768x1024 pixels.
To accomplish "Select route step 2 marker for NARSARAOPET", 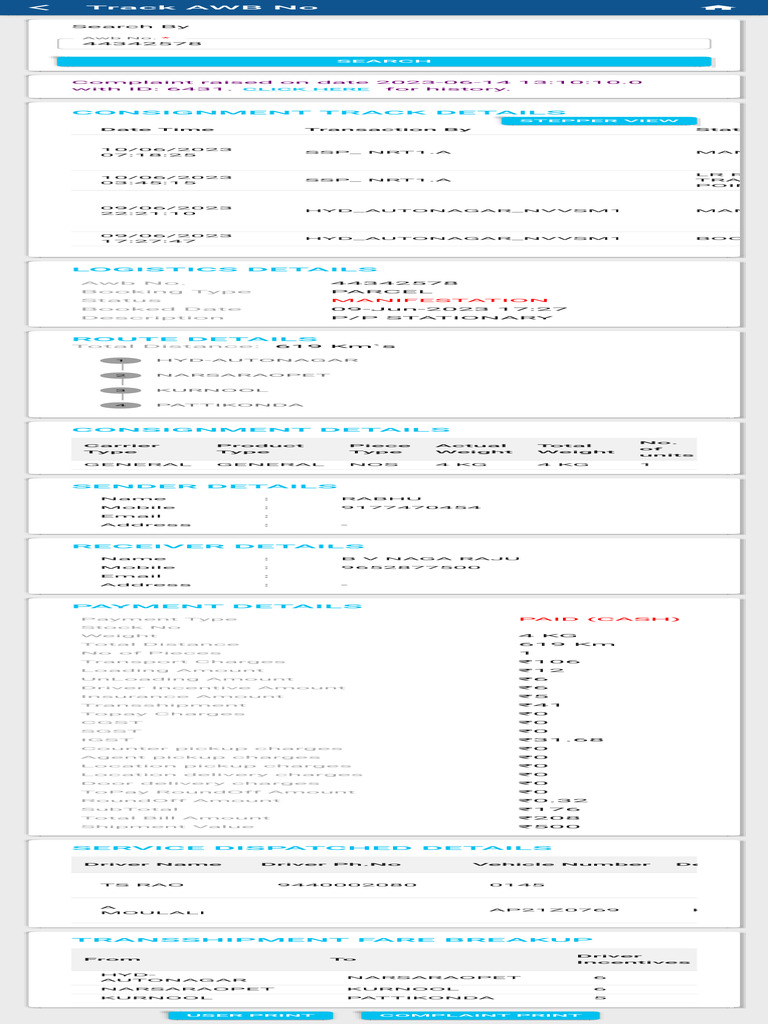I will pyautogui.click(x=121, y=376).
